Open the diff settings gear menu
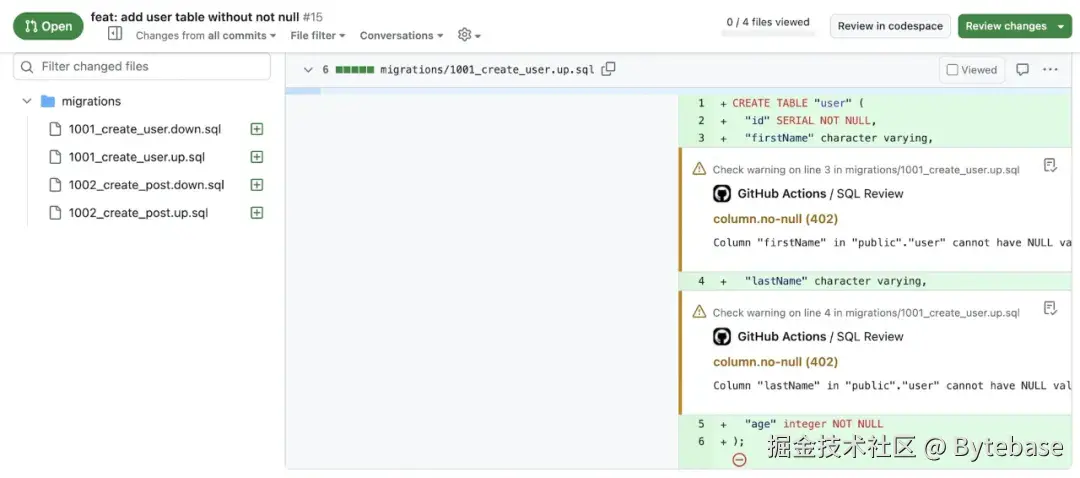 coord(468,35)
